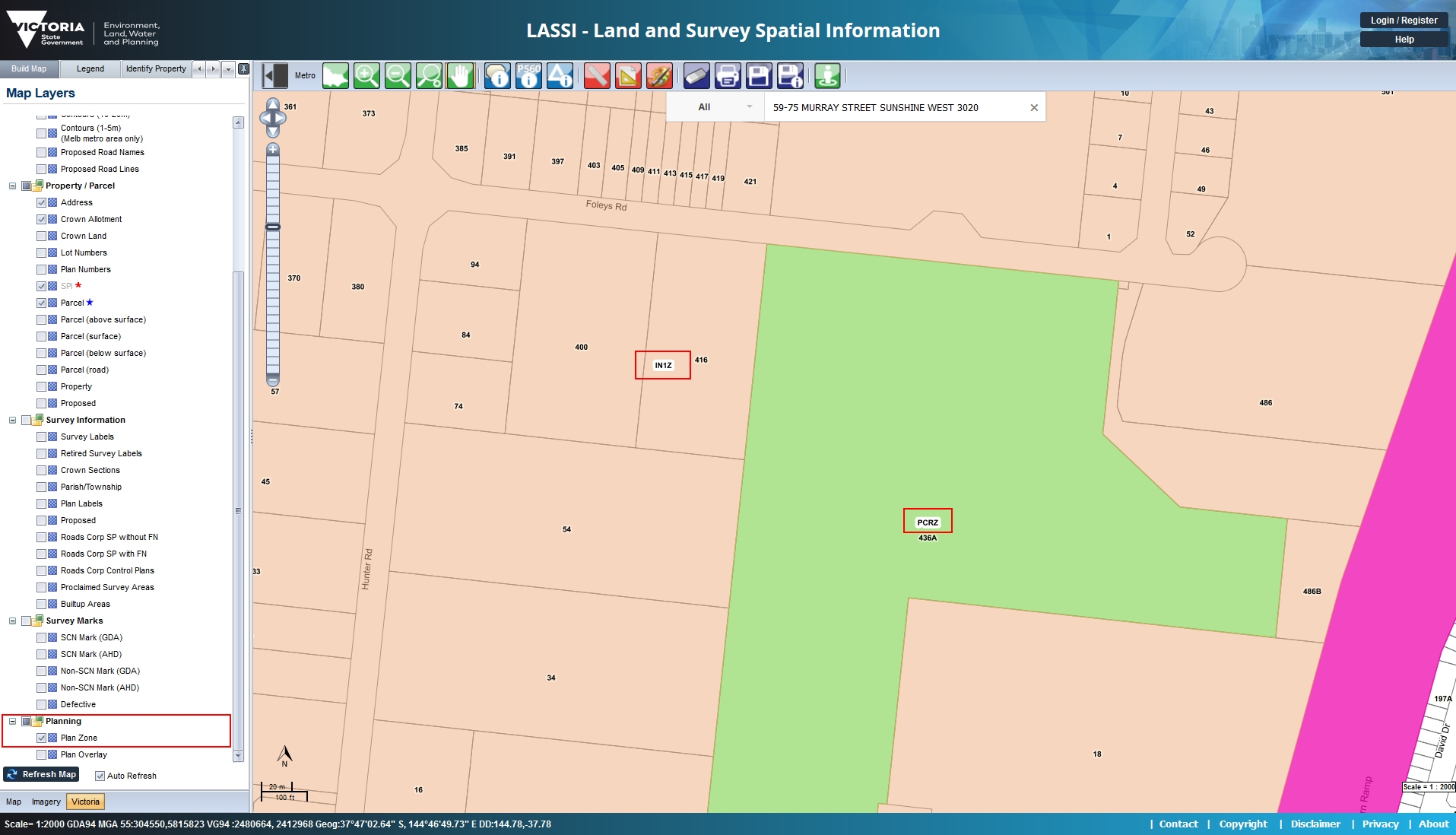Click the Refresh Map button
This screenshot has width=1456, height=835.
pyautogui.click(x=42, y=774)
